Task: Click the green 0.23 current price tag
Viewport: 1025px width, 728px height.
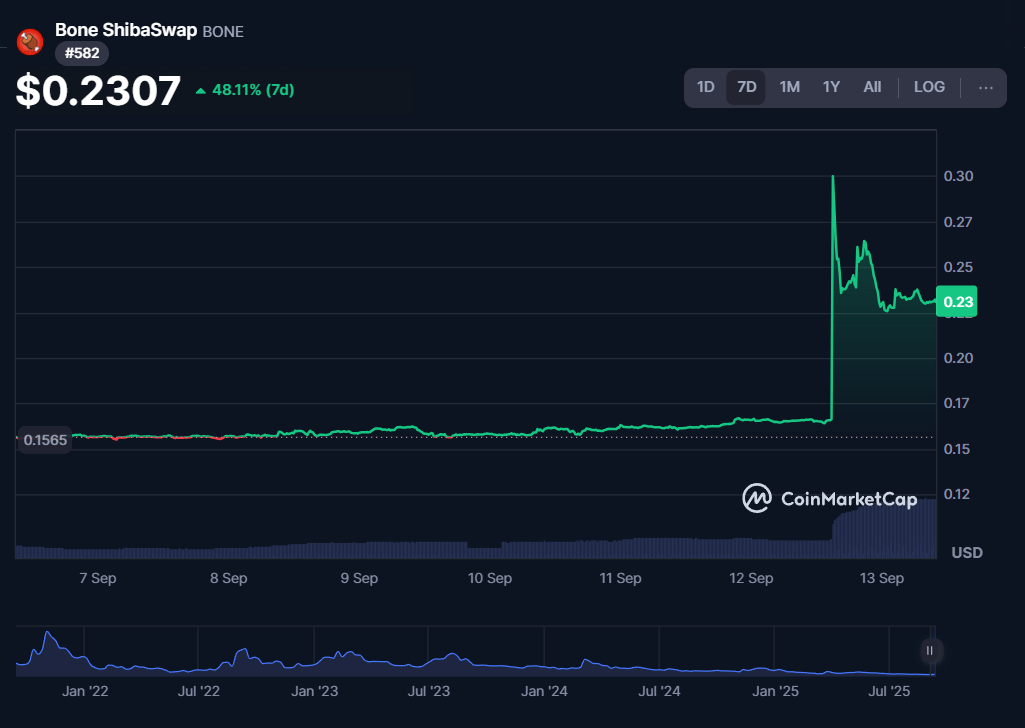Action: 957,302
